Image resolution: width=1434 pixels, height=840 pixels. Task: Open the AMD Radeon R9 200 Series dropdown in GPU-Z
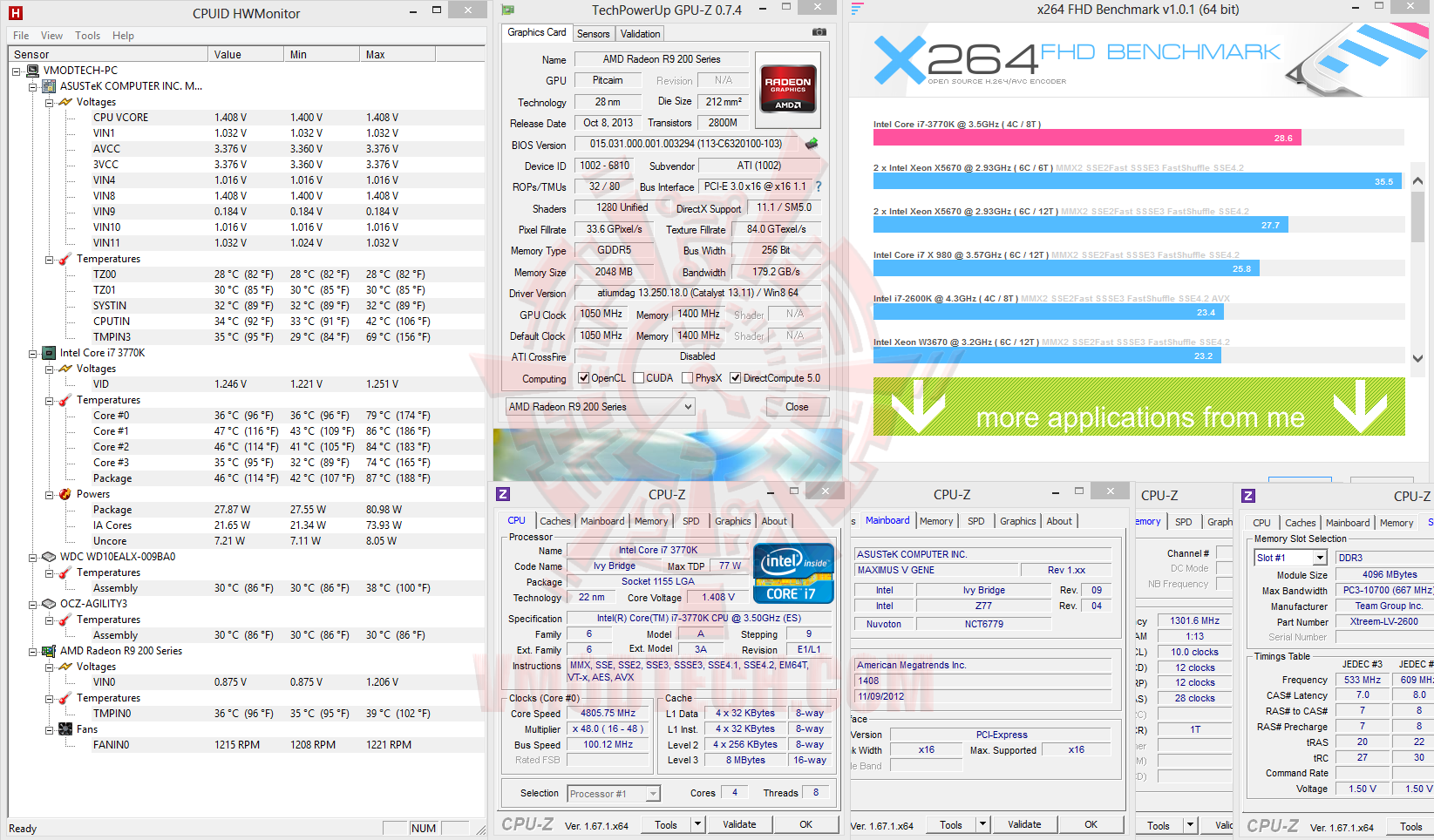coord(601,407)
